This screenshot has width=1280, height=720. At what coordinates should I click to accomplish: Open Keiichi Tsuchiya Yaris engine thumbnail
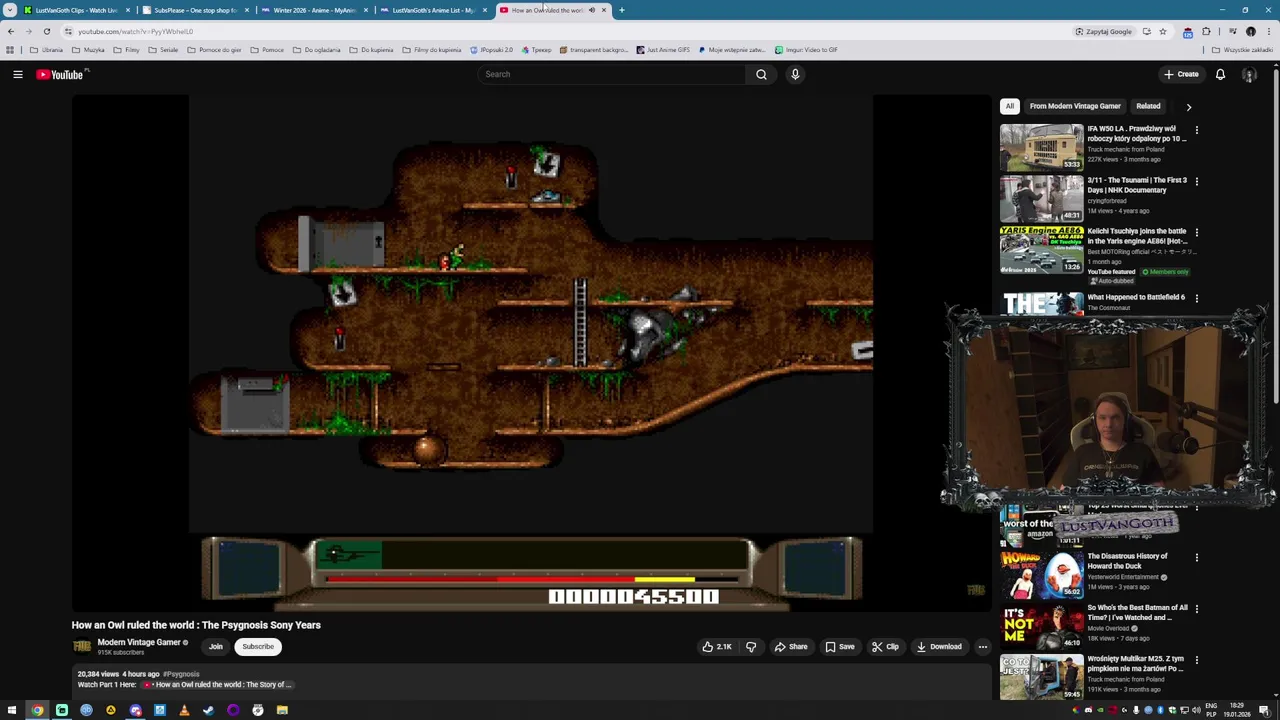(x=1041, y=249)
